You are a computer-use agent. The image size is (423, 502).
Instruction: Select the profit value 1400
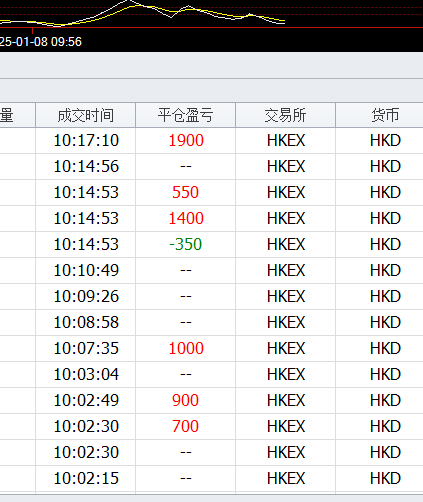(x=186, y=218)
